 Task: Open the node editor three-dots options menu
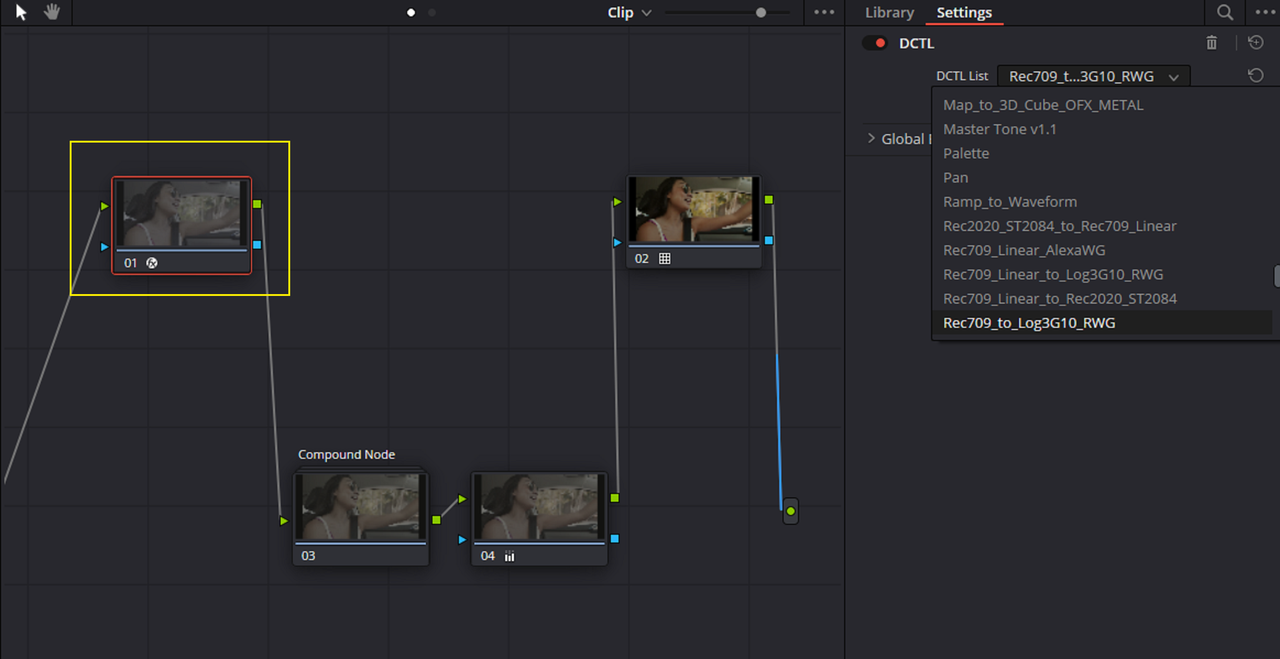click(824, 13)
